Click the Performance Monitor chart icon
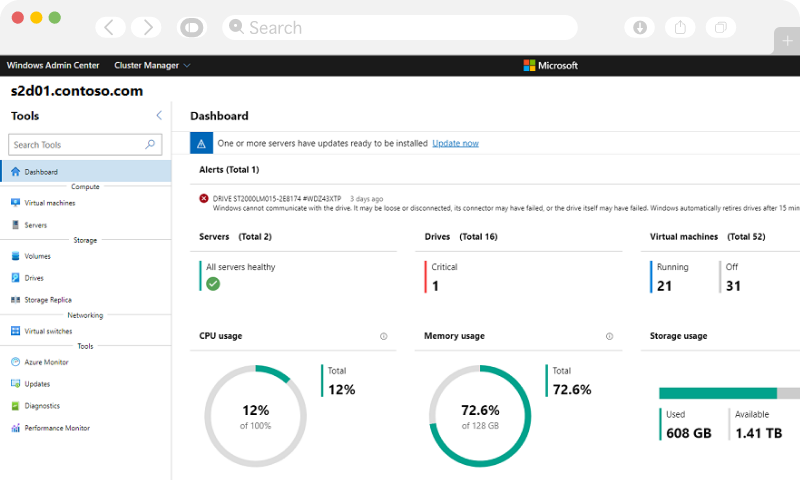Image resolution: width=800 pixels, height=480 pixels. [15, 427]
